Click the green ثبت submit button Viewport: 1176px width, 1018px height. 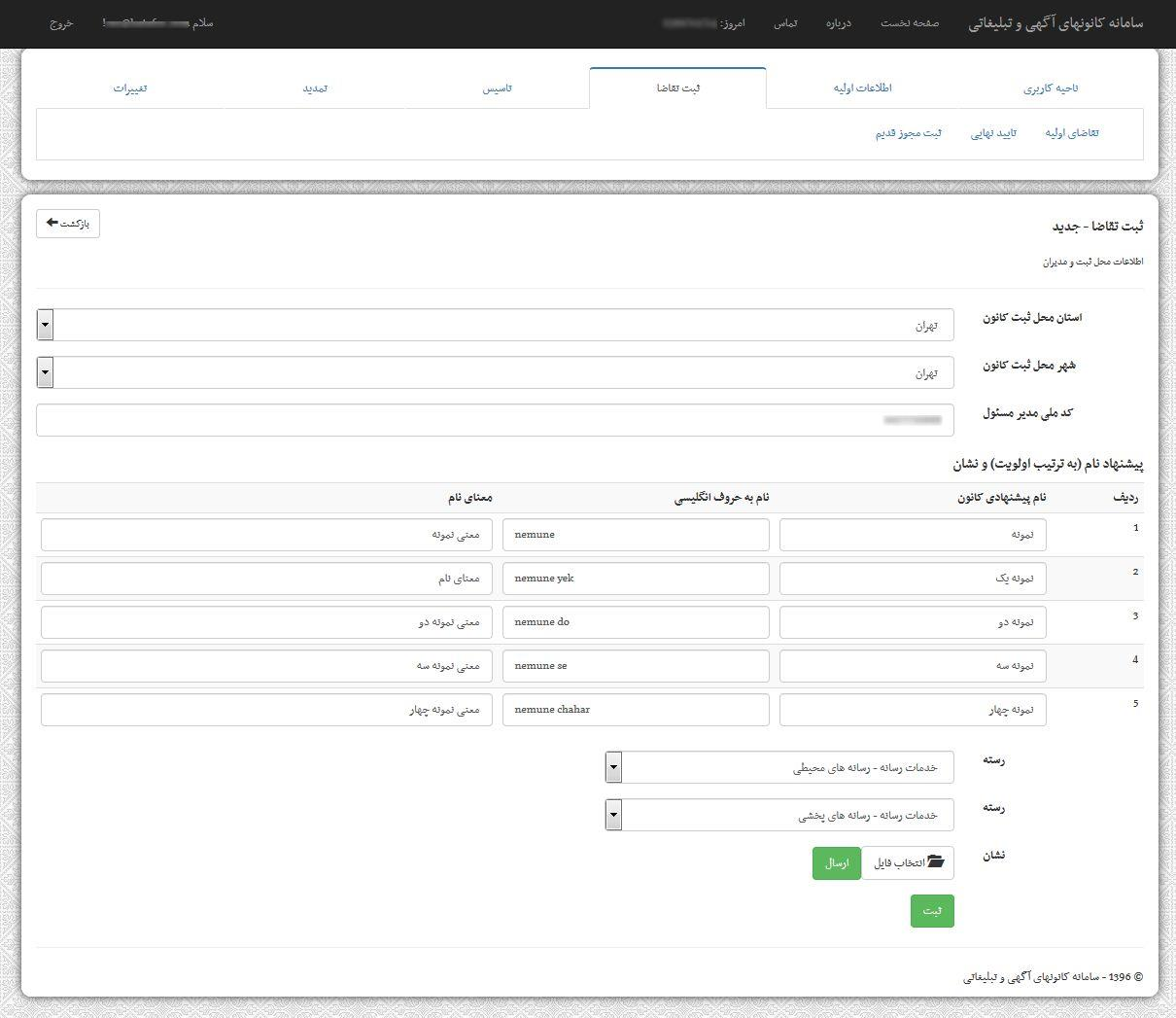pos(932,911)
